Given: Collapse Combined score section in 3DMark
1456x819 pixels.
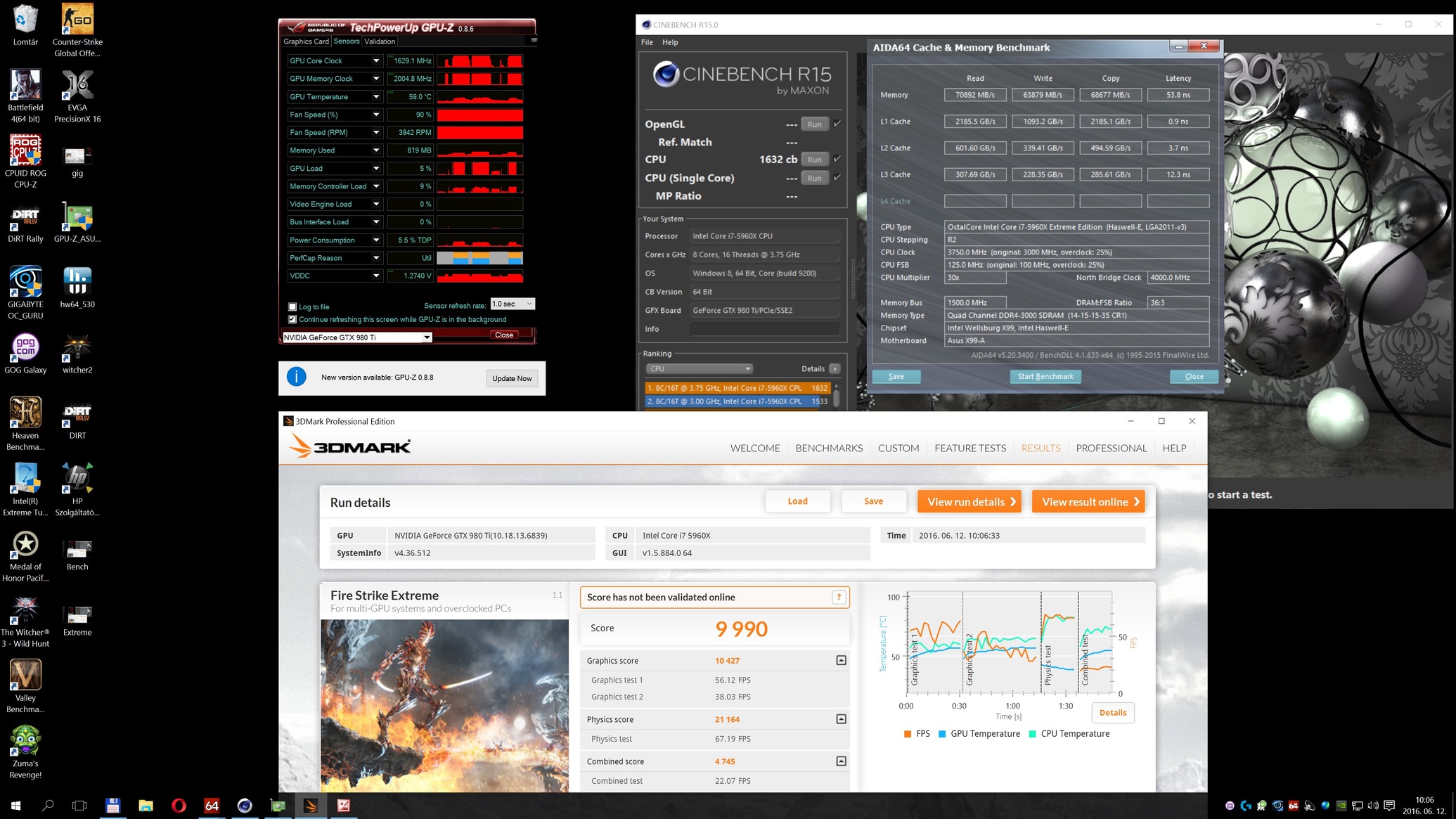Looking at the screenshot, I should pos(841,761).
